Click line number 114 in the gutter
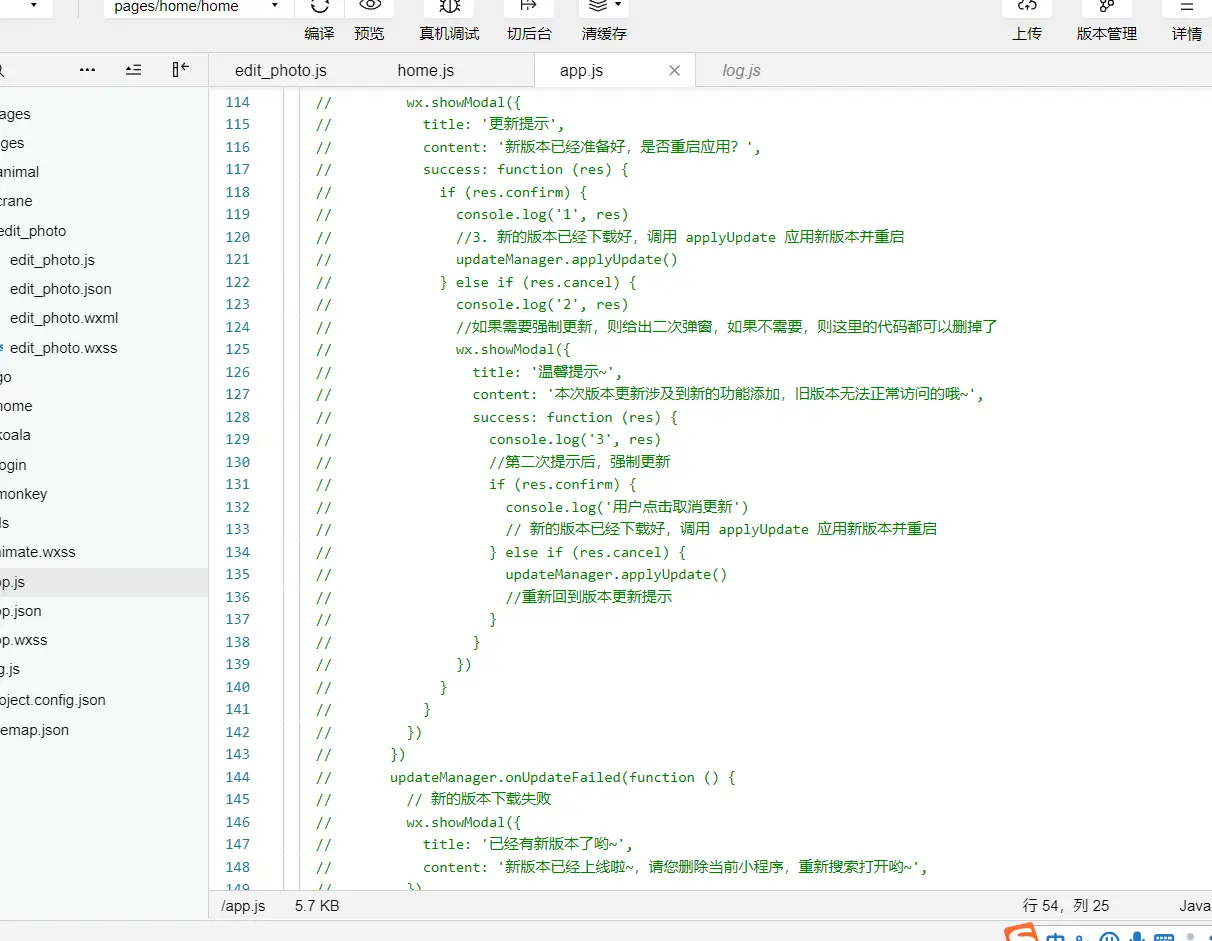This screenshot has height=941, width=1212. (238, 102)
